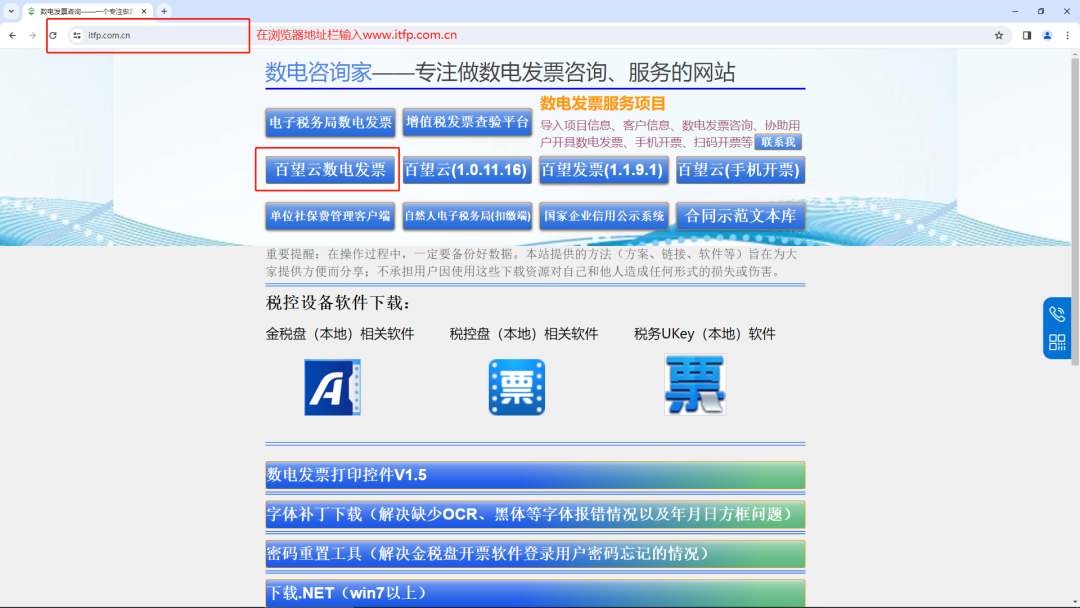The width and height of the screenshot is (1080, 608).
Task: Open 增值税发票查验平台 button
Action: point(467,122)
